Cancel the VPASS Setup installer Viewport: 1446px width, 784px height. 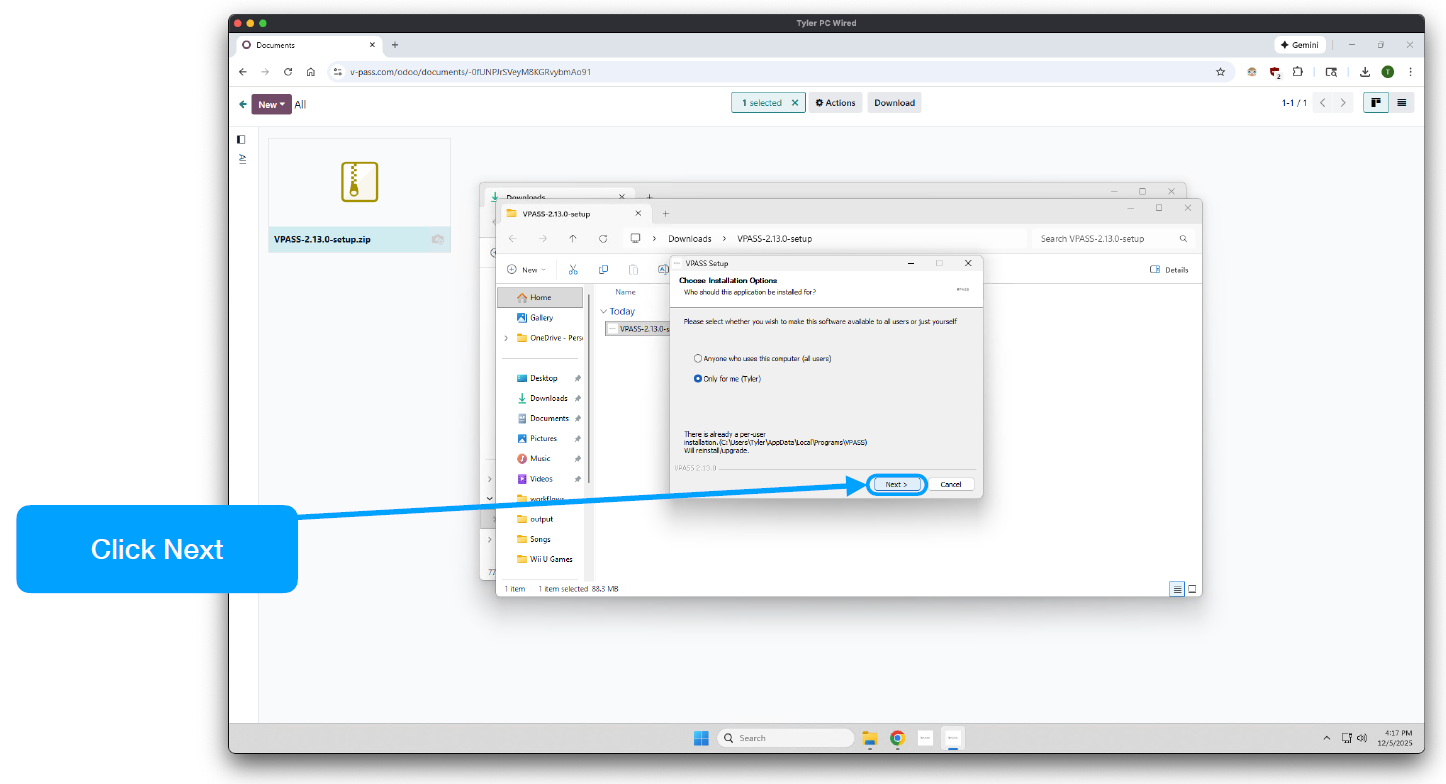tap(950, 484)
